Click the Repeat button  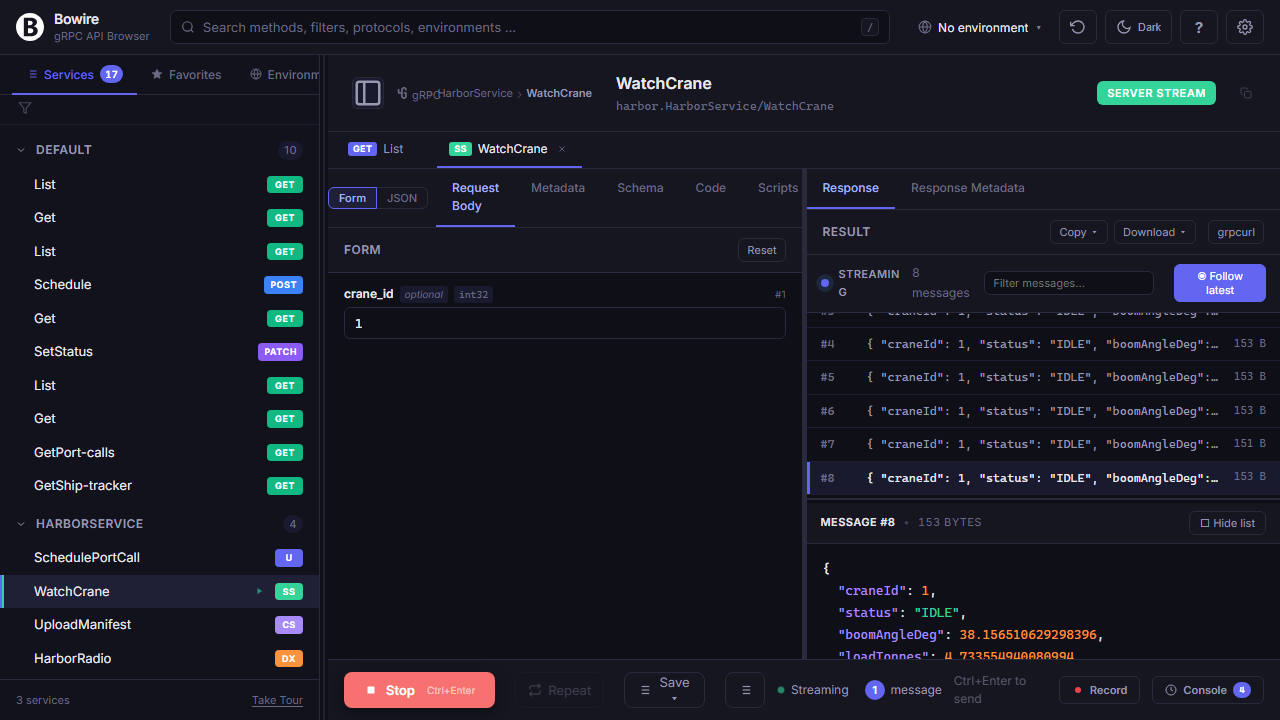(x=560, y=690)
